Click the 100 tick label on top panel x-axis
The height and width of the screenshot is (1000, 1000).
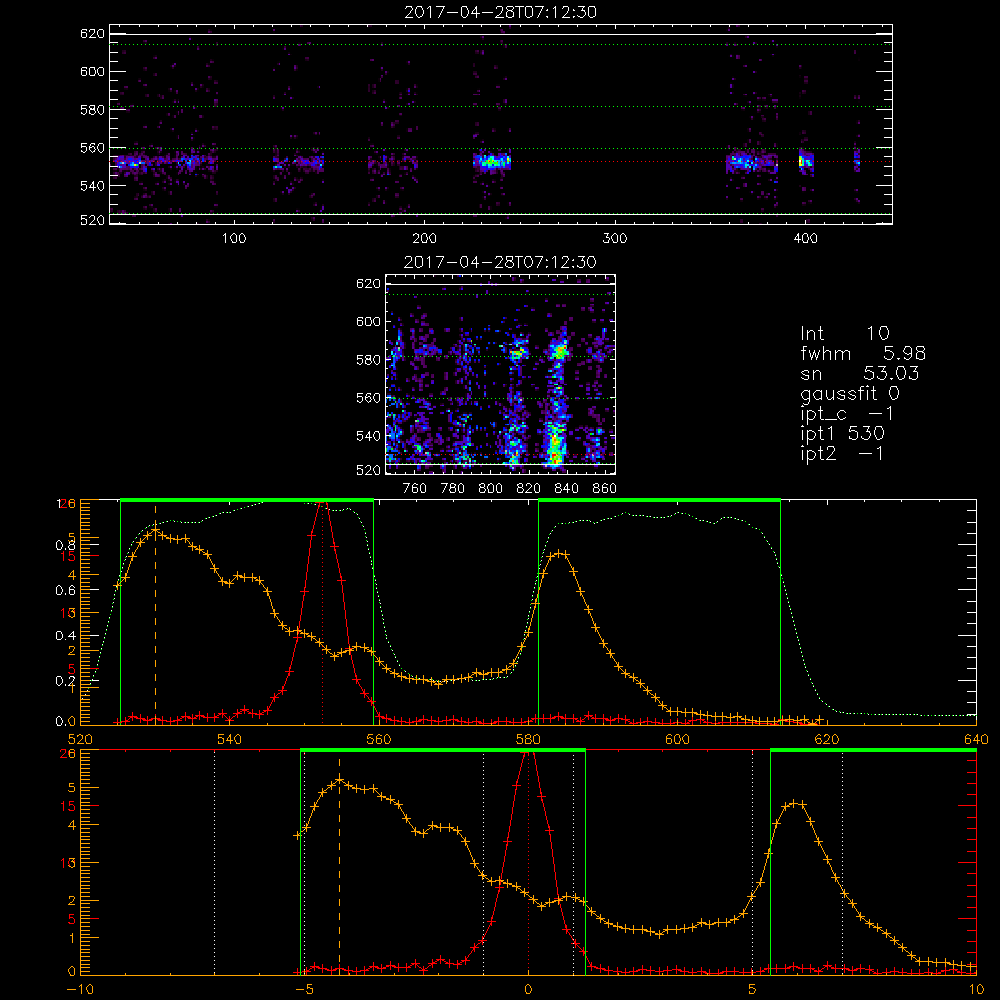click(234, 239)
